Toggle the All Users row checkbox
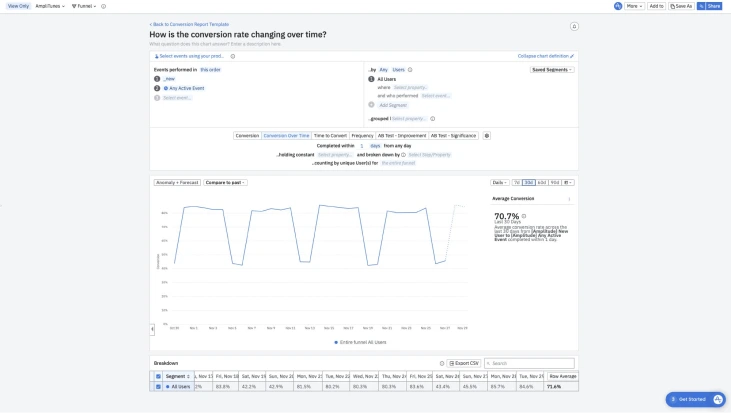The height and width of the screenshot is (413, 731). point(157,386)
